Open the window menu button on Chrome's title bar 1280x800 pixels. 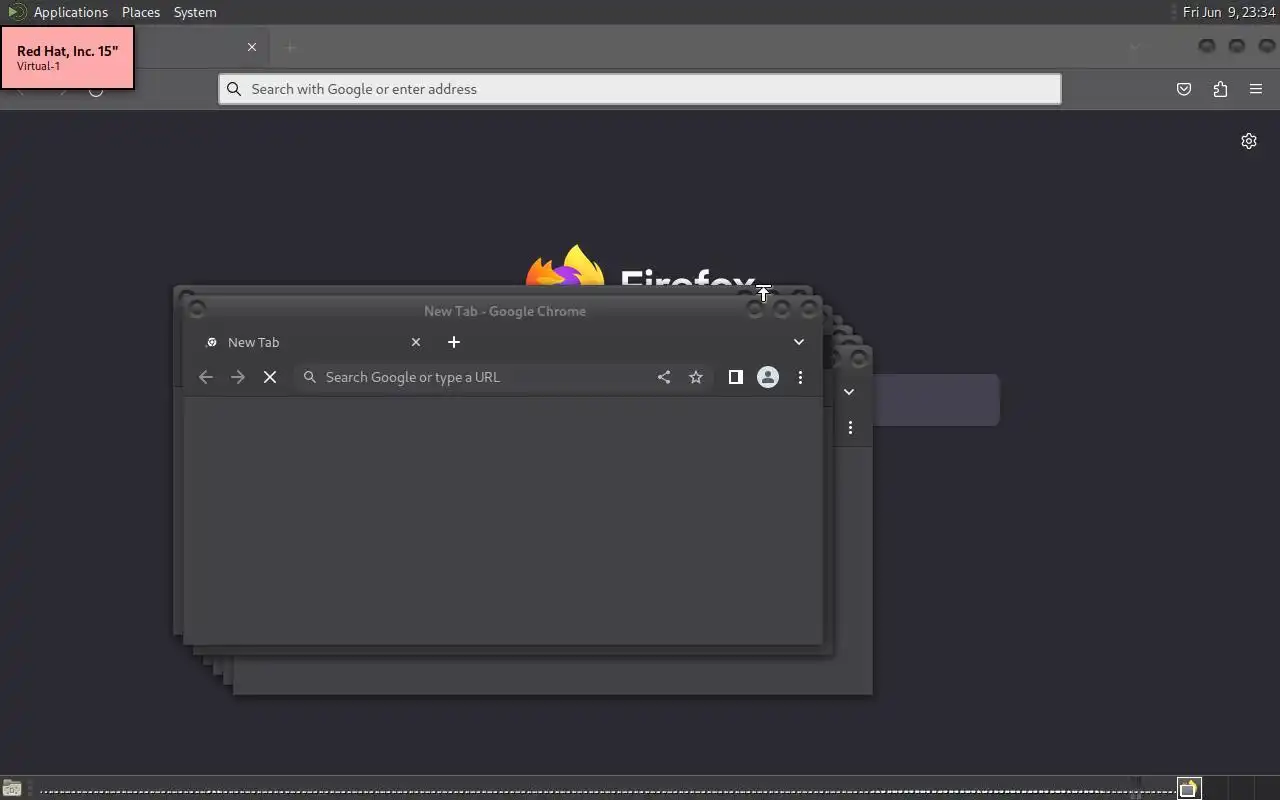click(197, 310)
